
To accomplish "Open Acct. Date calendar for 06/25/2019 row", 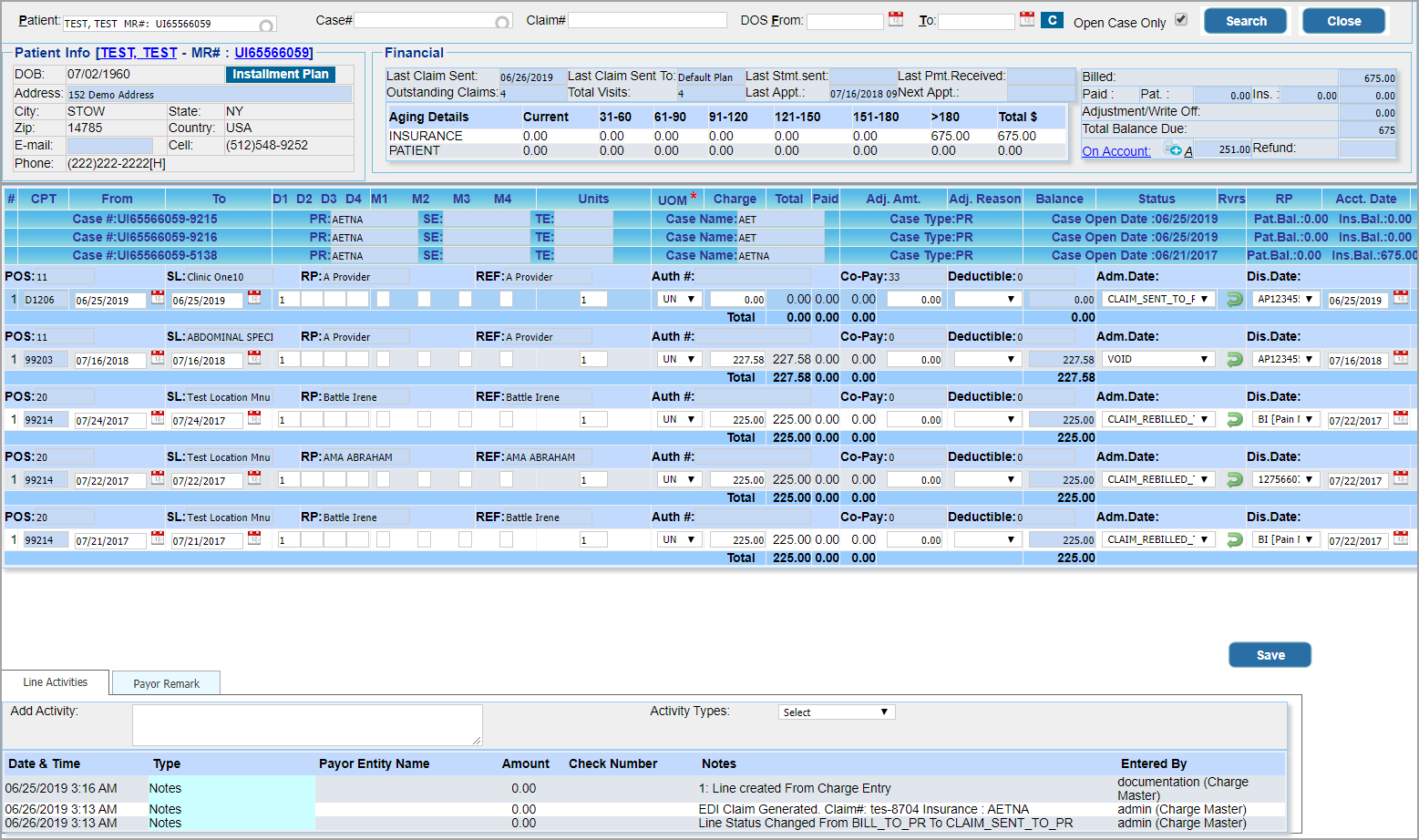I will 1401,298.
